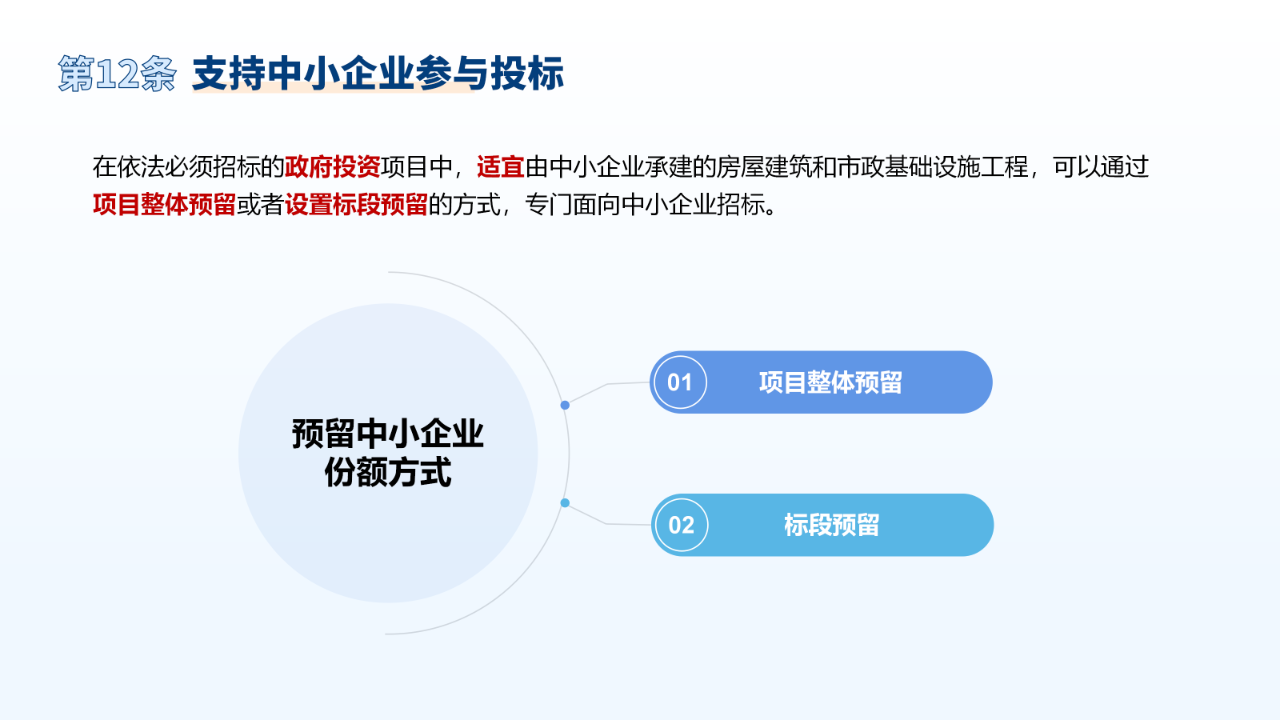Click the "01" number badge
Viewport: 1280px width, 720px height.
point(680,382)
